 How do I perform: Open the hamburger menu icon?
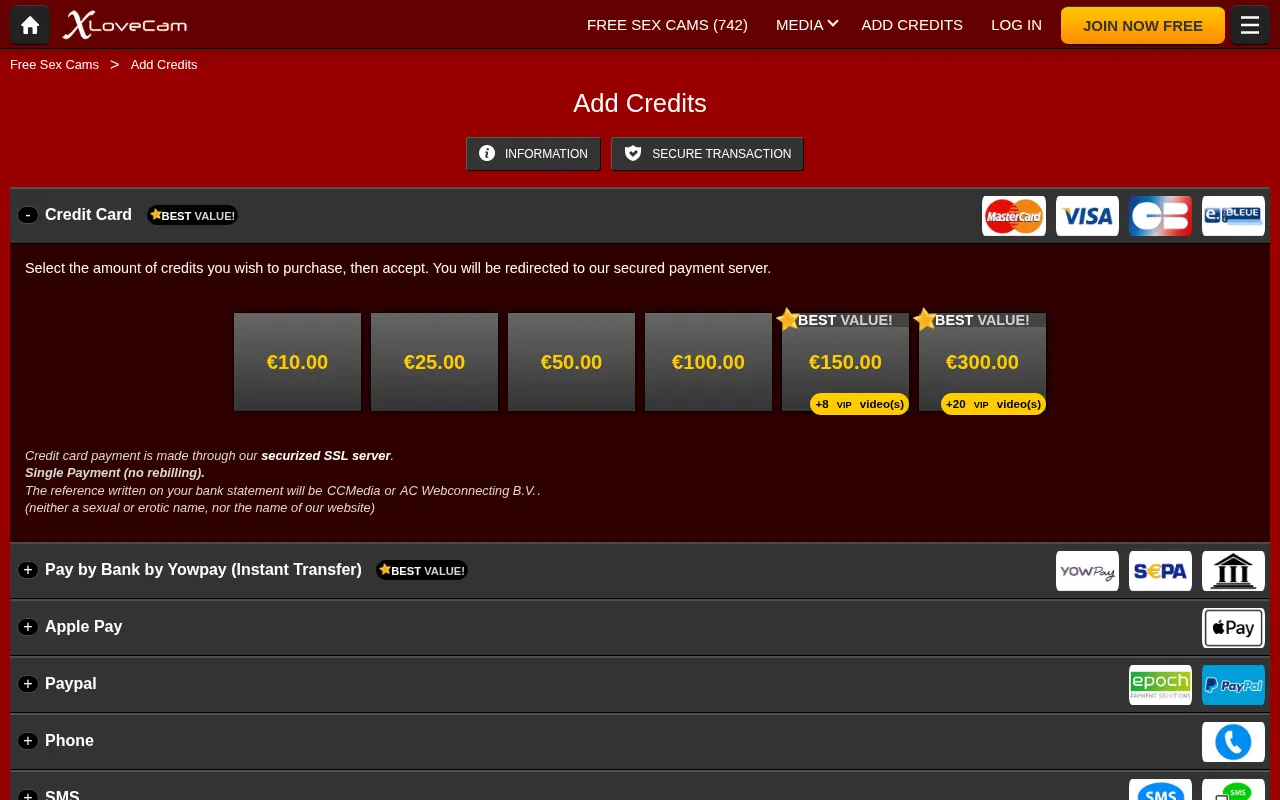tap(1250, 25)
